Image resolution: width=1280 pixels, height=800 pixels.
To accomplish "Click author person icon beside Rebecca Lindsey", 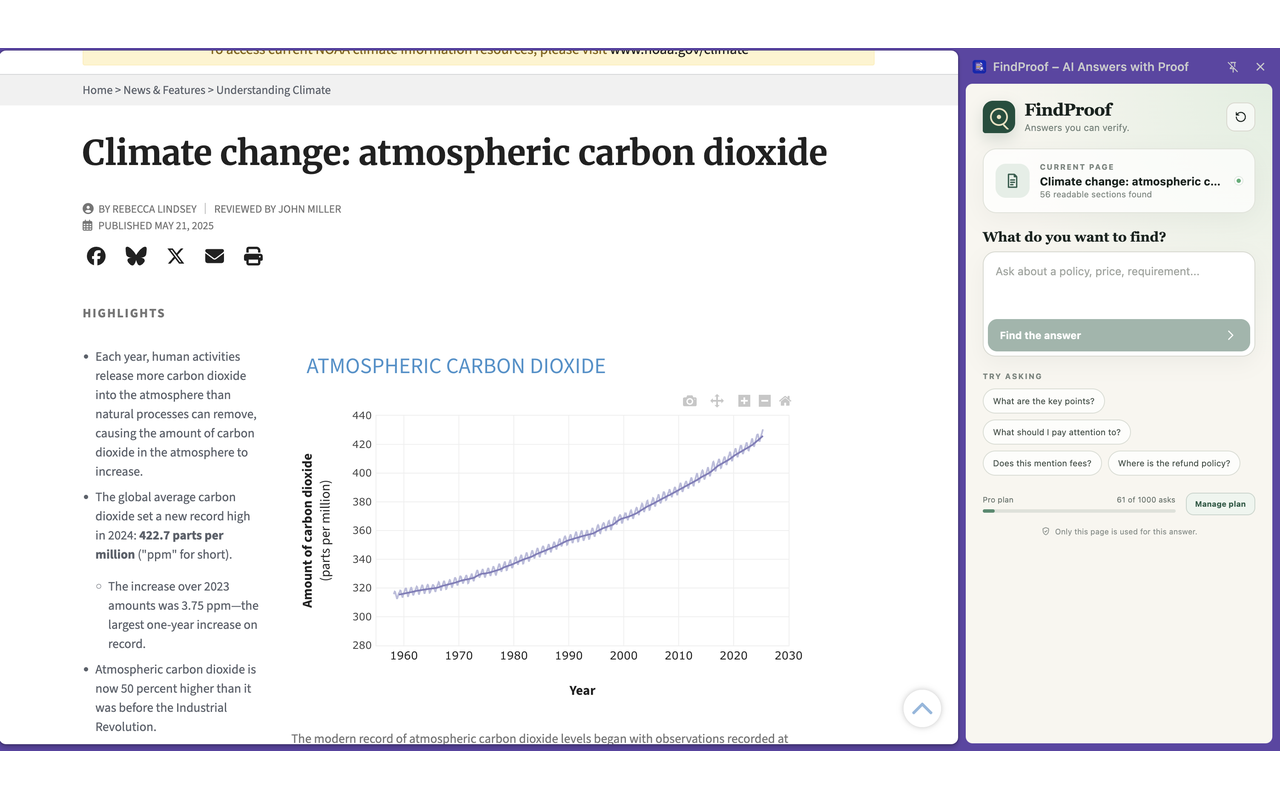I will click(x=88, y=209).
